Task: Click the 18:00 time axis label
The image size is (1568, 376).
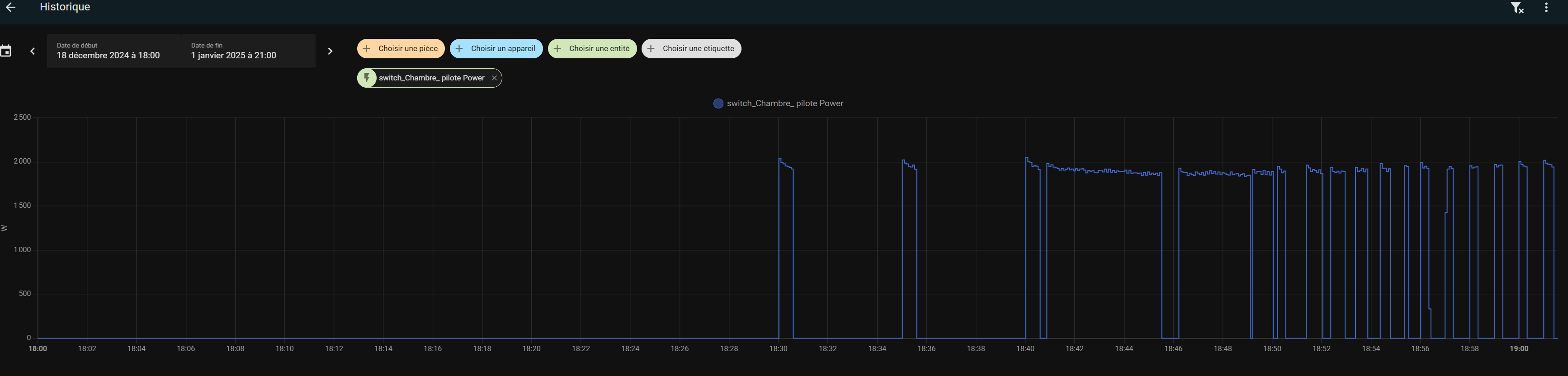Action: (38, 348)
